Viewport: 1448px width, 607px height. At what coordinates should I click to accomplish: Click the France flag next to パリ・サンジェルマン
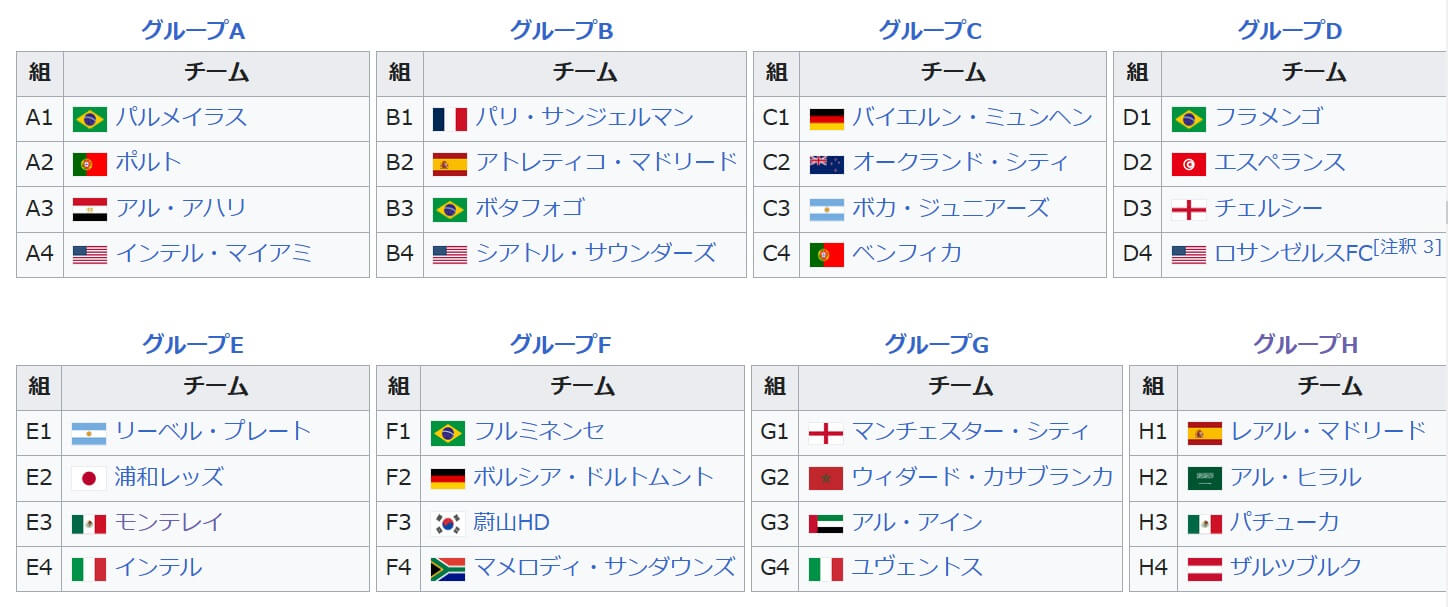tap(450, 119)
